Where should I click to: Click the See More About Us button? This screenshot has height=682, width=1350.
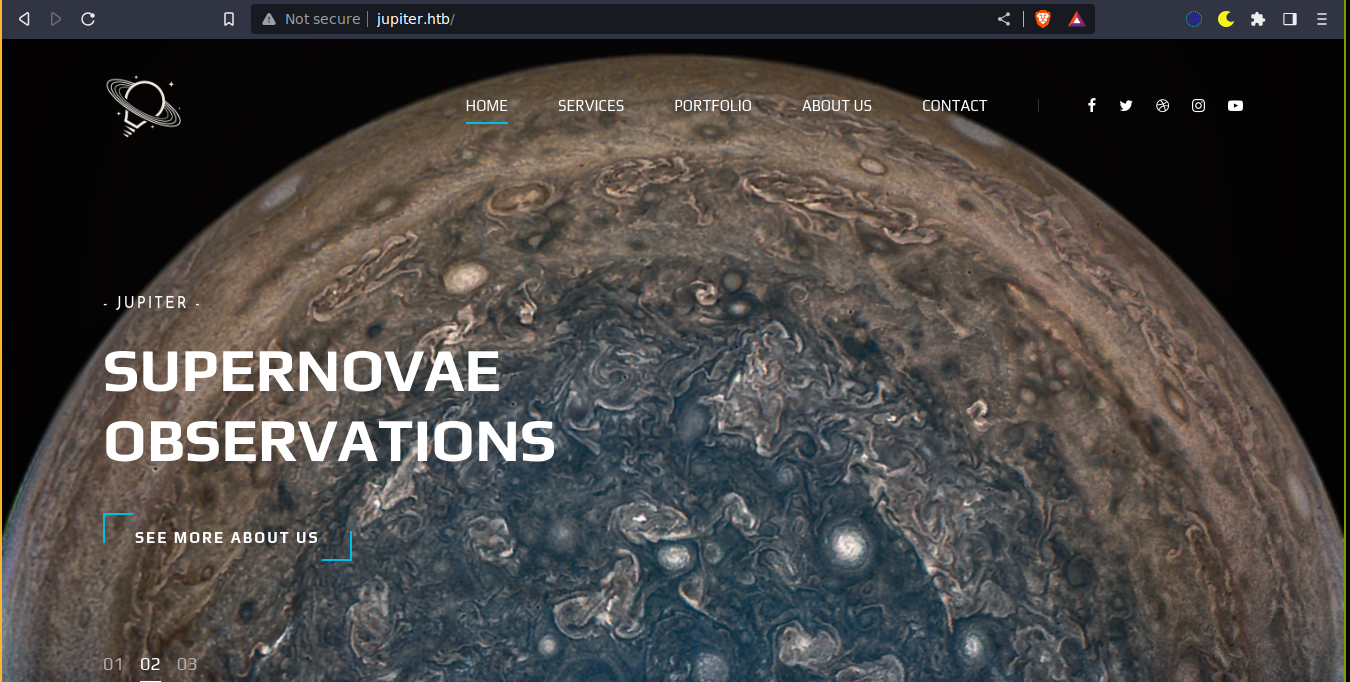point(227,538)
